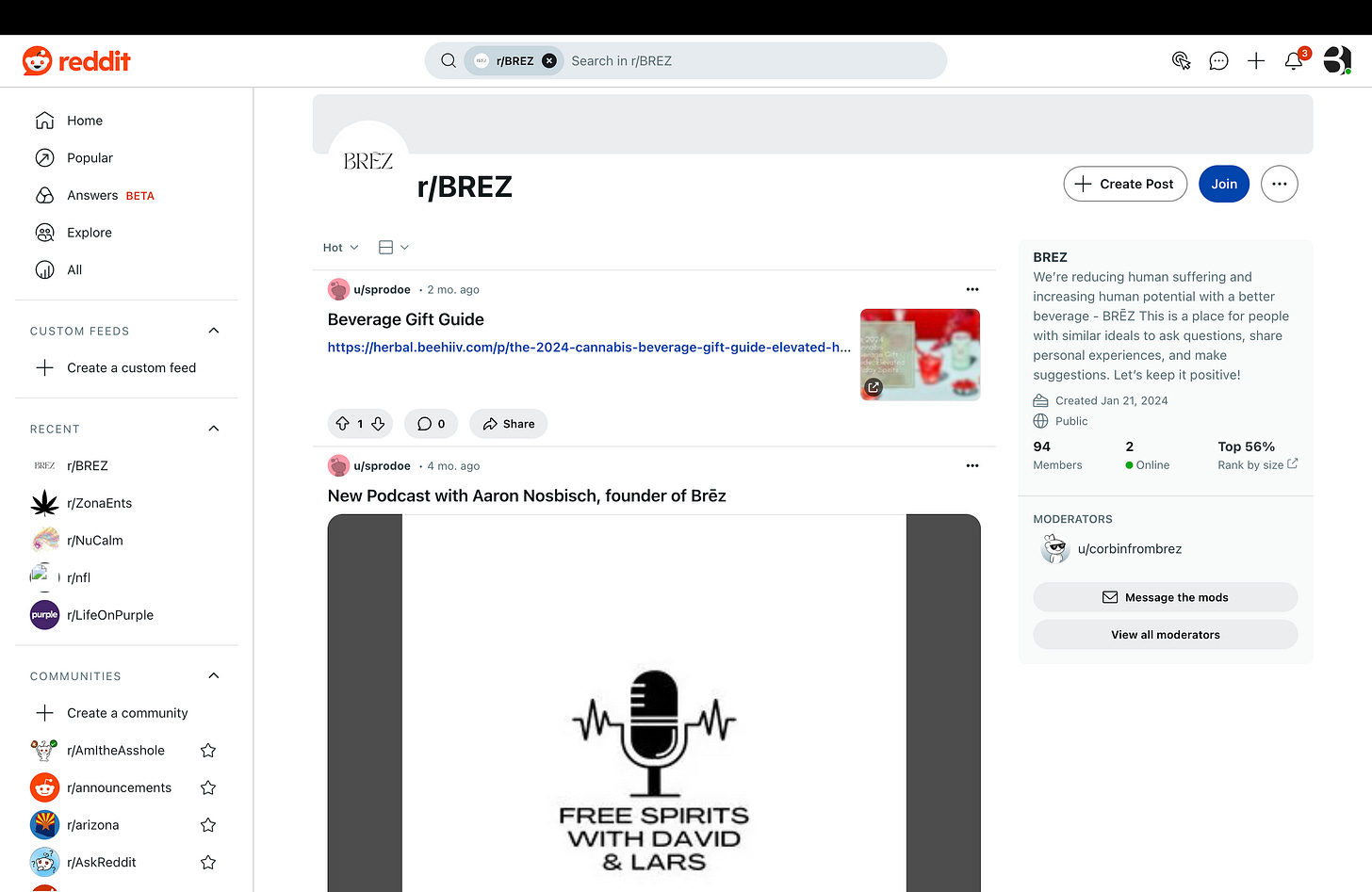Collapse the Custom Feeds section
Image resolution: width=1372 pixels, height=892 pixels.
(x=214, y=331)
